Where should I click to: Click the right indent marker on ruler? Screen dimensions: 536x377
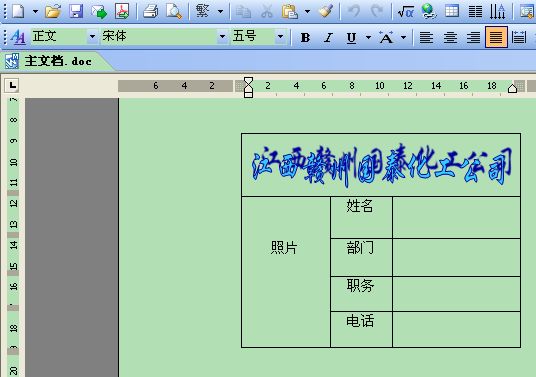click(512, 89)
